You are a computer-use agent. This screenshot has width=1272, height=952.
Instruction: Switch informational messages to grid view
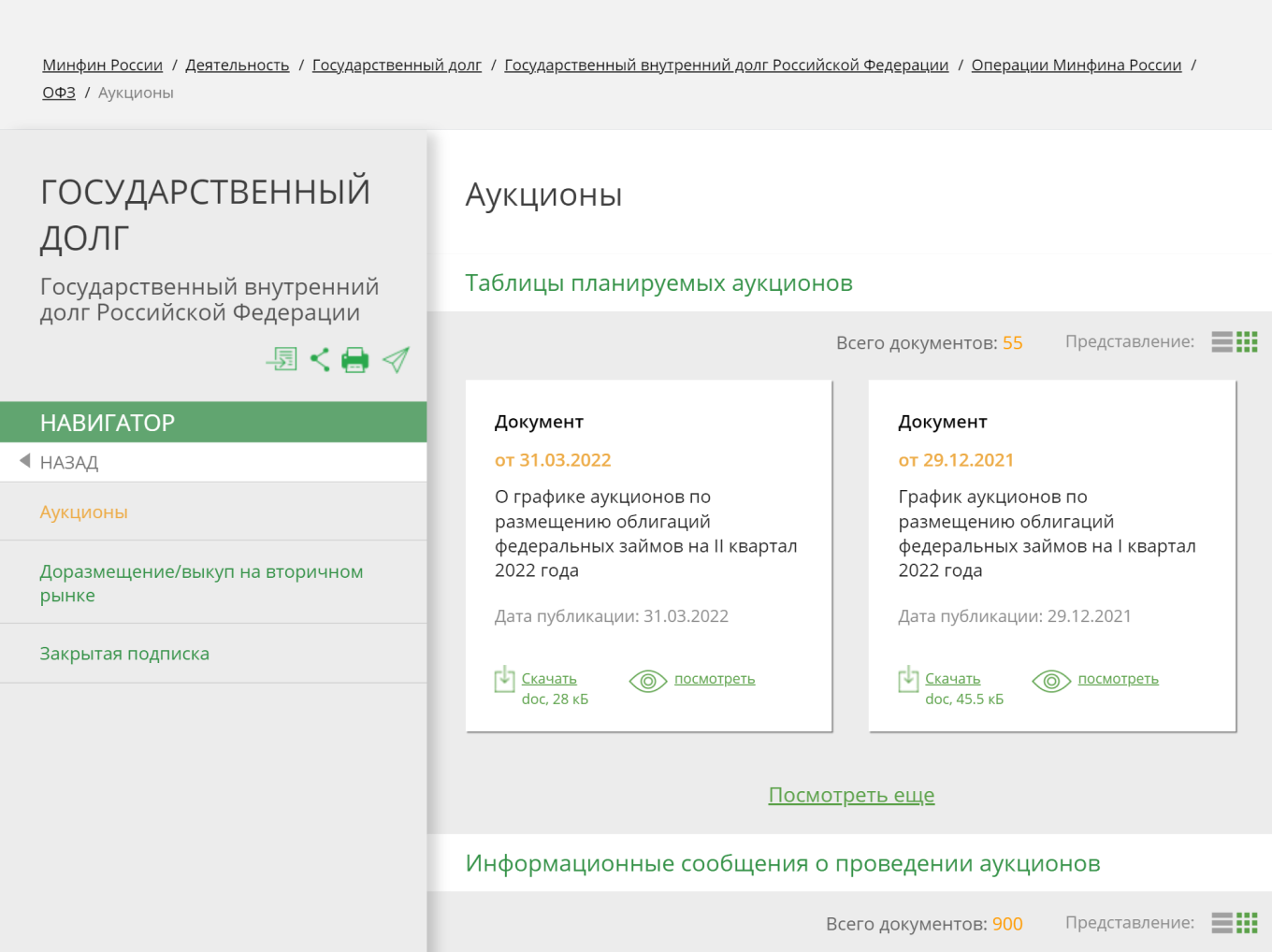pyautogui.click(x=1248, y=922)
